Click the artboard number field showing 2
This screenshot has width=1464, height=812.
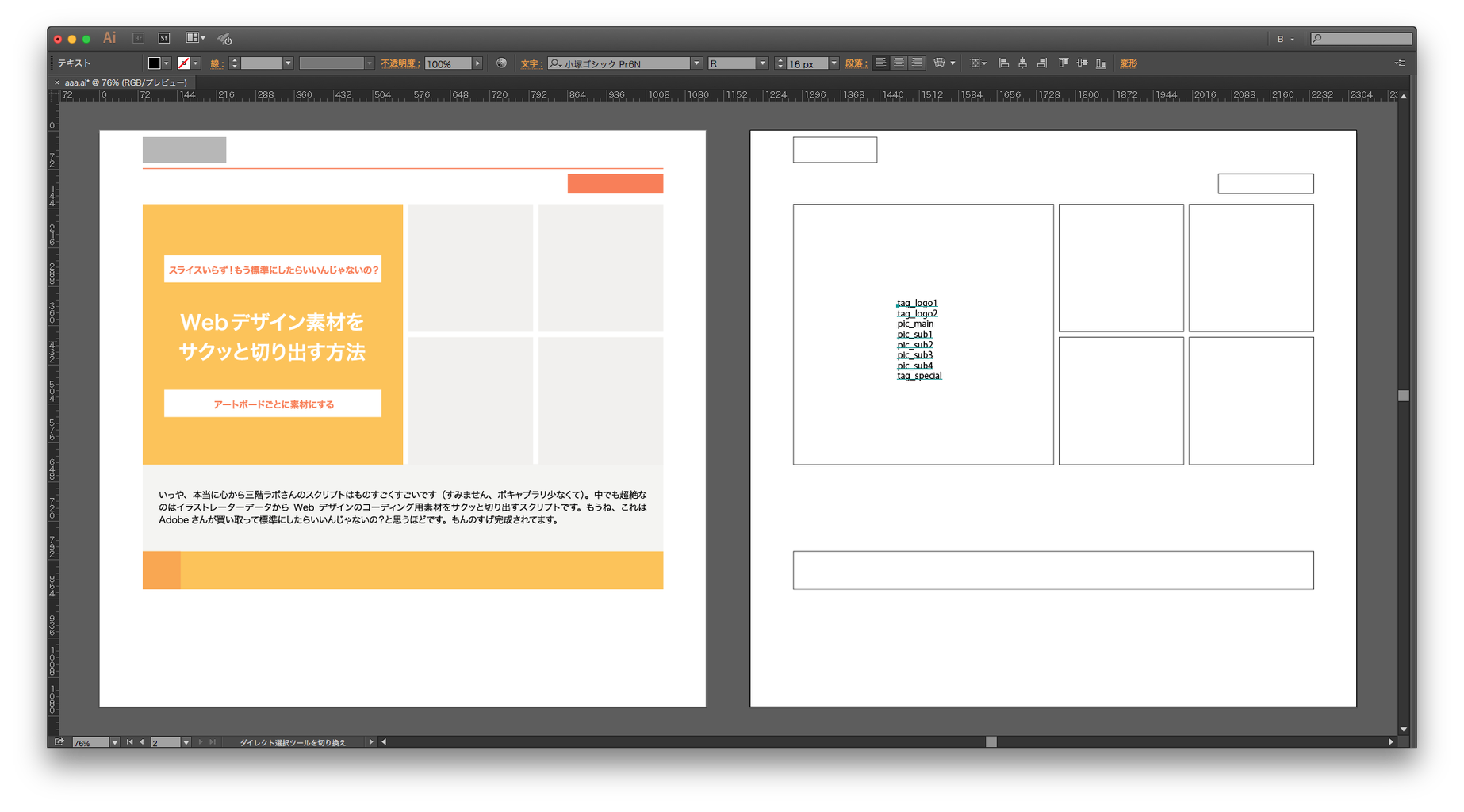point(165,743)
